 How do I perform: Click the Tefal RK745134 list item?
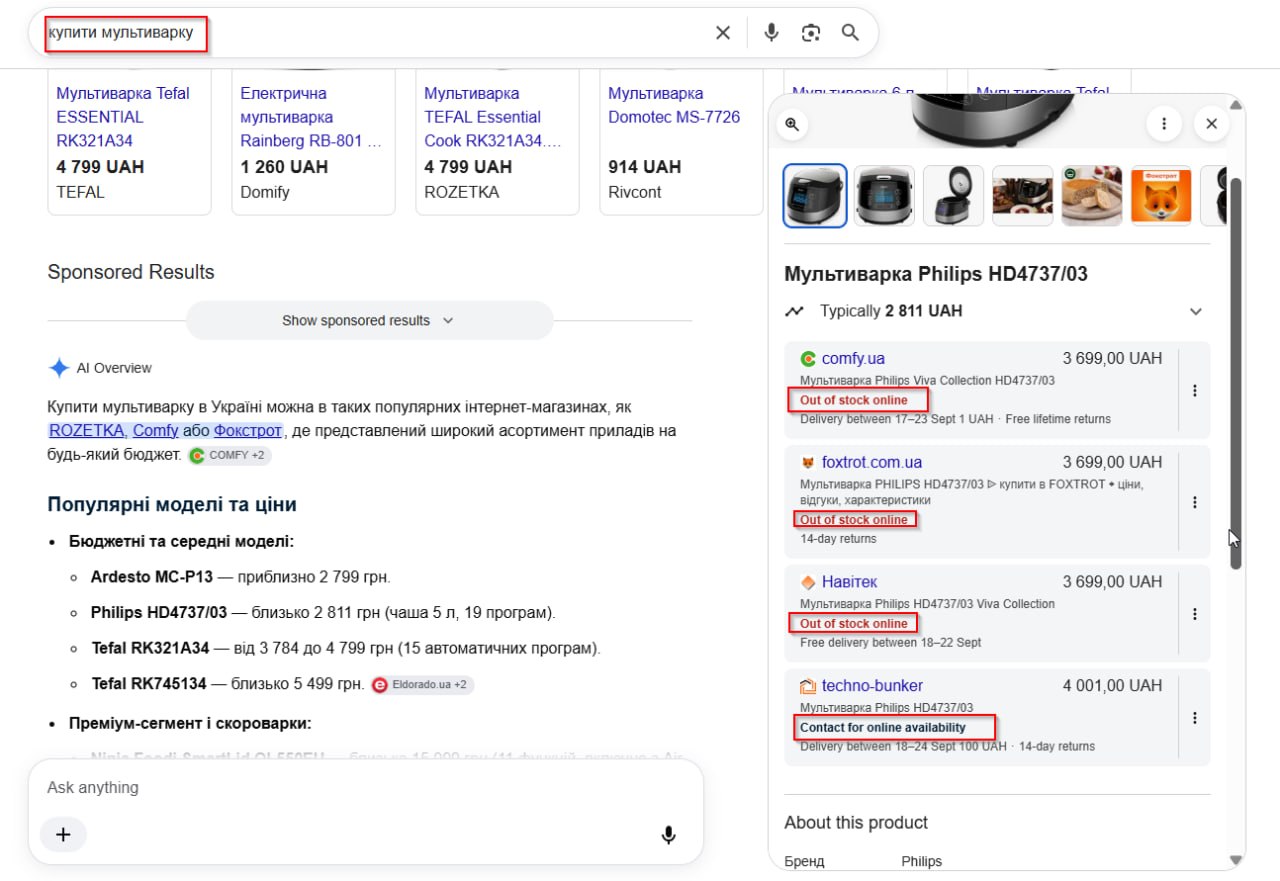coord(227,685)
